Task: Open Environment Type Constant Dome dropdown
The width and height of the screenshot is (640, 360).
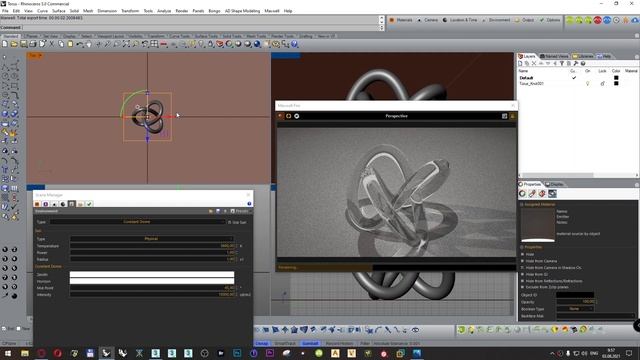Action: [x=137, y=222]
